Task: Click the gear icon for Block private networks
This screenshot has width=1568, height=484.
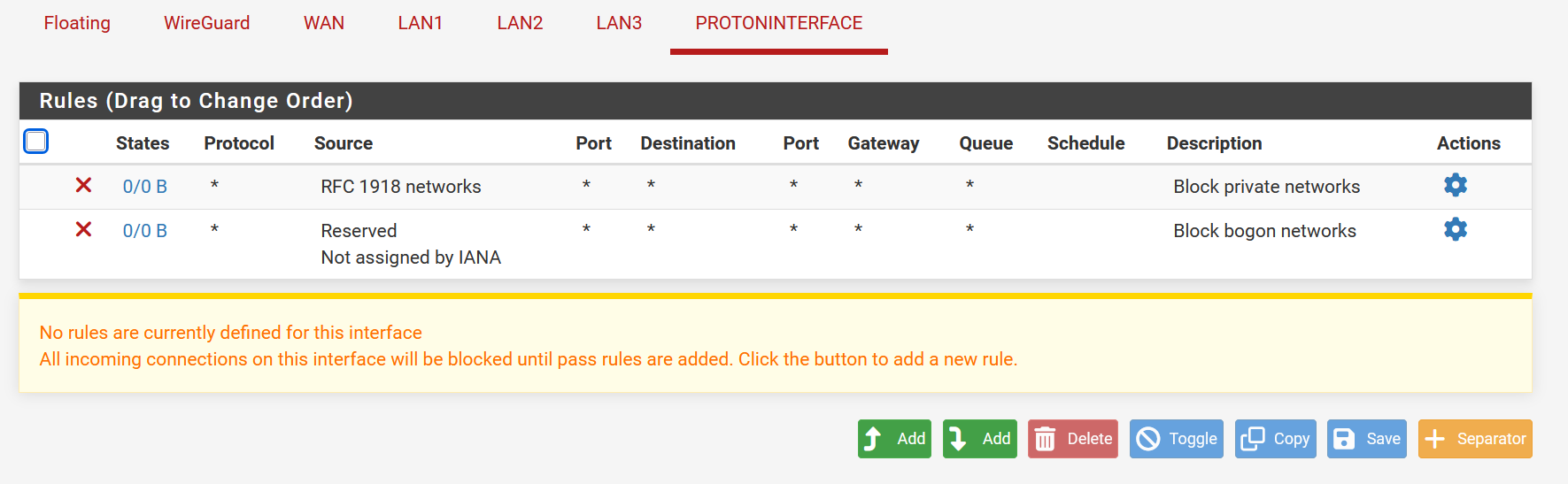Action: pos(1455,185)
